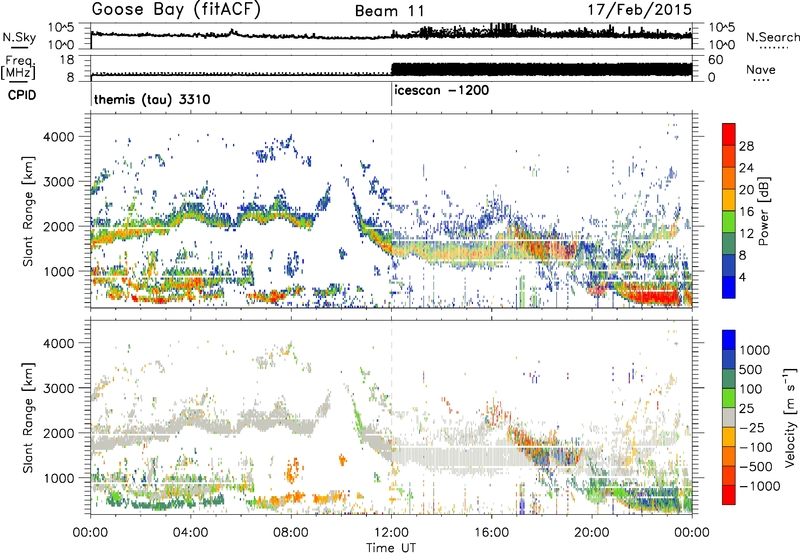Click the 'N.Sky' legend label
This screenshot has height=554, width=800.
click(19, 37)
